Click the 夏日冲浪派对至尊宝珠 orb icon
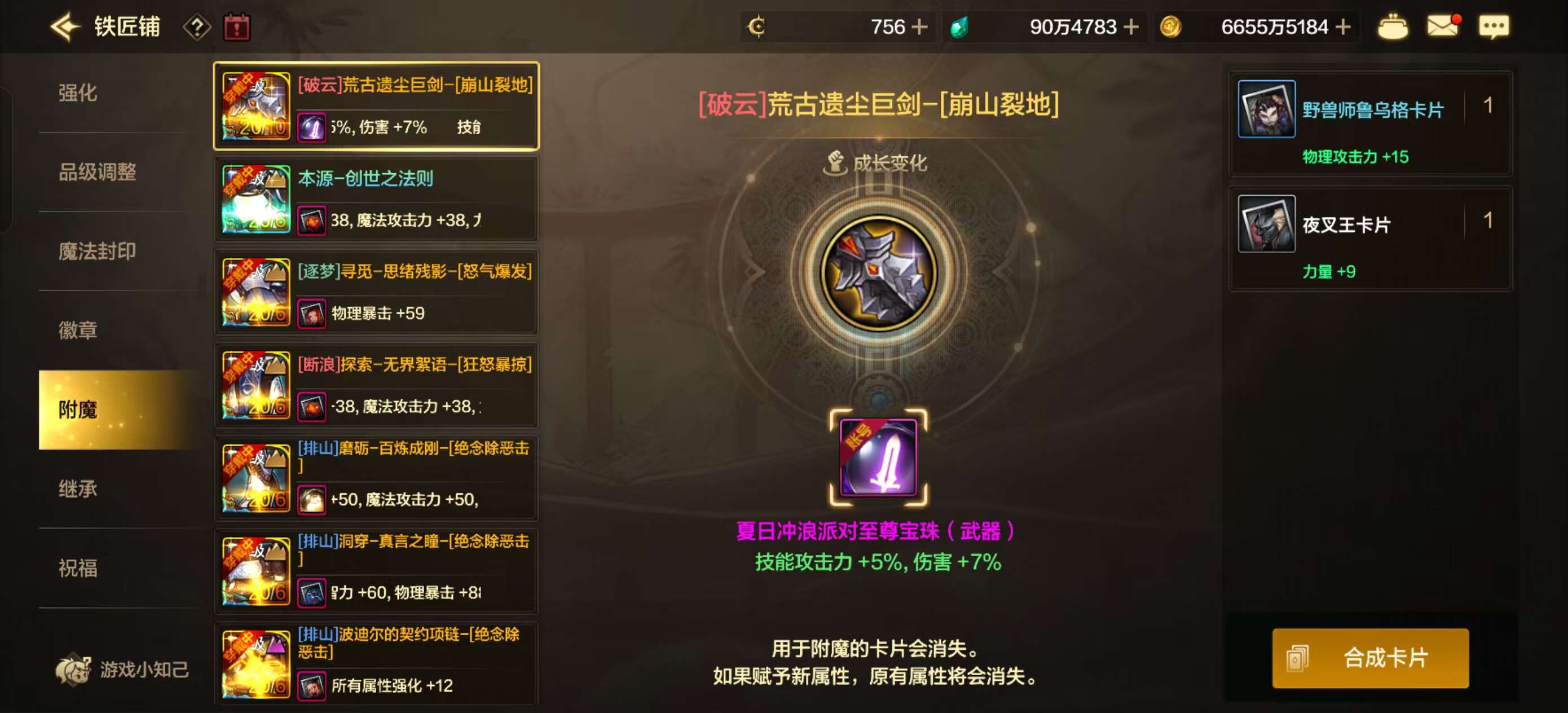Image resolution: width=1568 pixels, height=713 pixels. [x=878, y=457]
